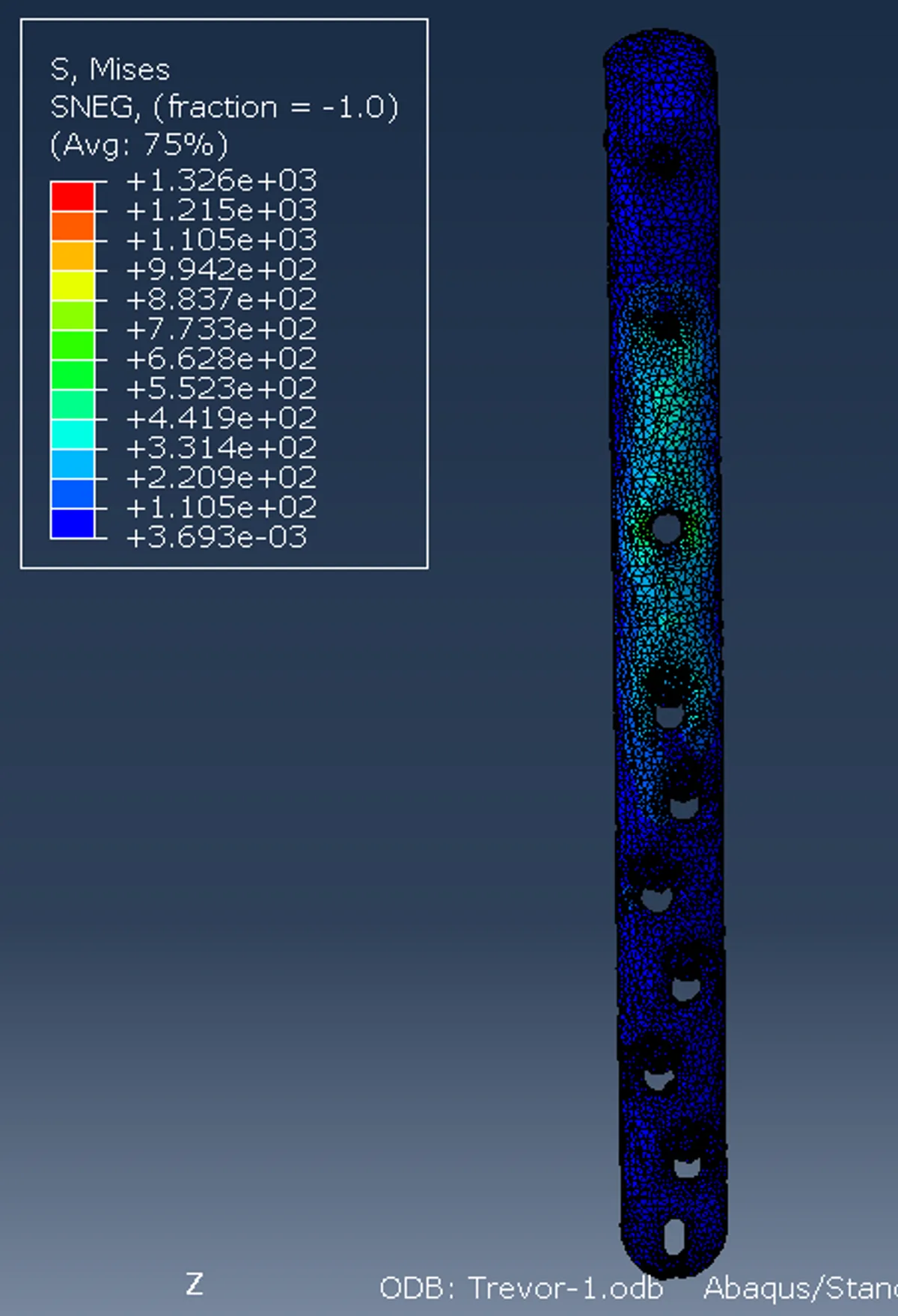
Task: Select the +6.628e+02 legend value
Action: click(x=222, y=359)
